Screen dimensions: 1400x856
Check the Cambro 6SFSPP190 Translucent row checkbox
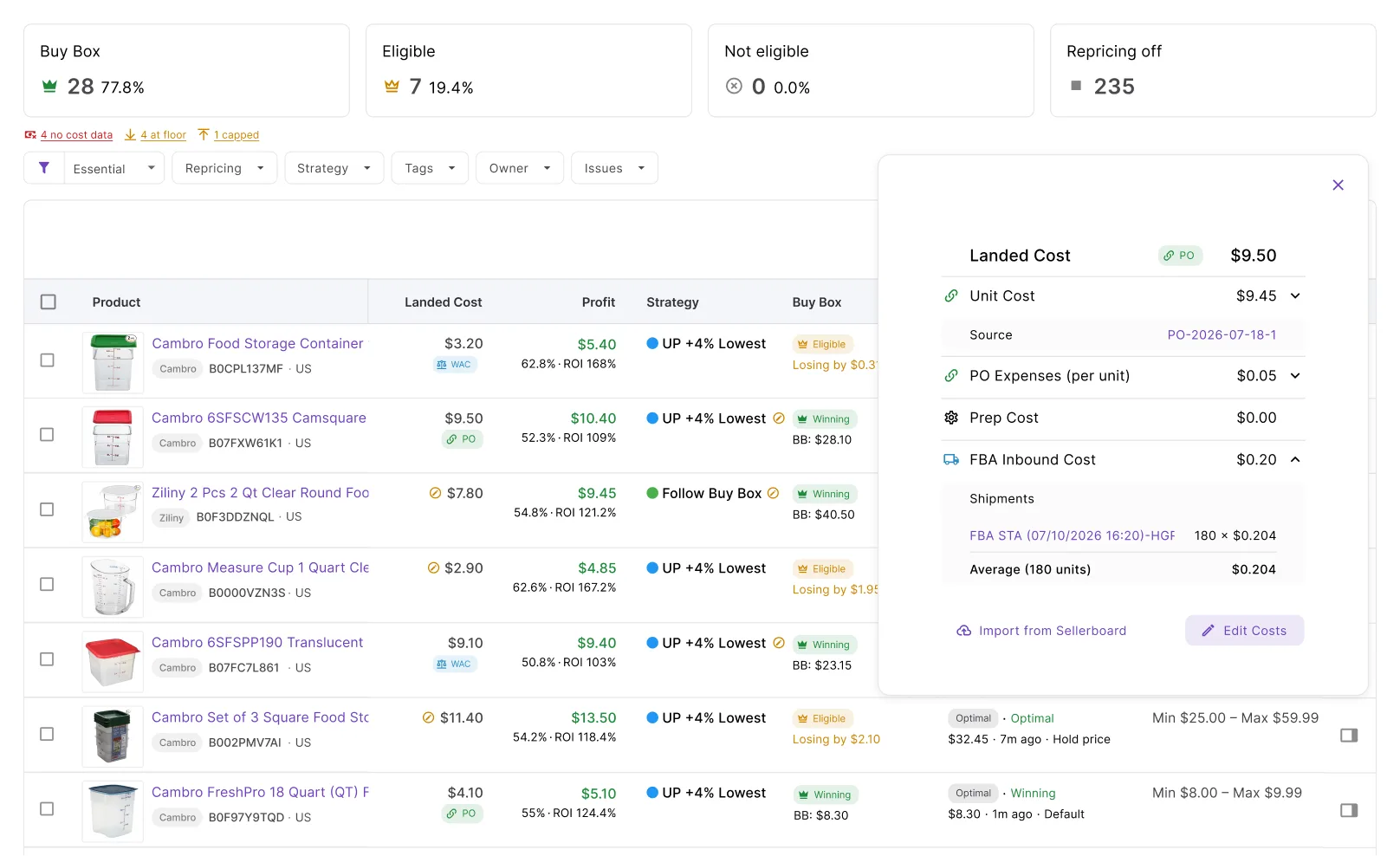tap(48, 659)
